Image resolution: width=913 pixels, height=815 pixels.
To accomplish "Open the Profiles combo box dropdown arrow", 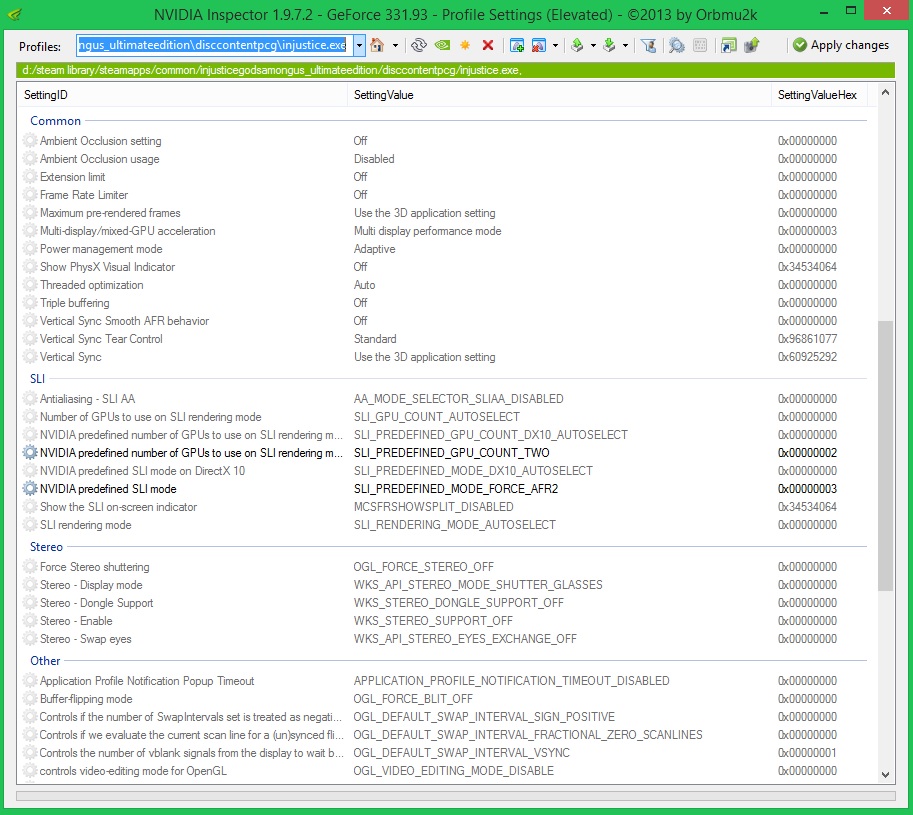I will point(359,45).
